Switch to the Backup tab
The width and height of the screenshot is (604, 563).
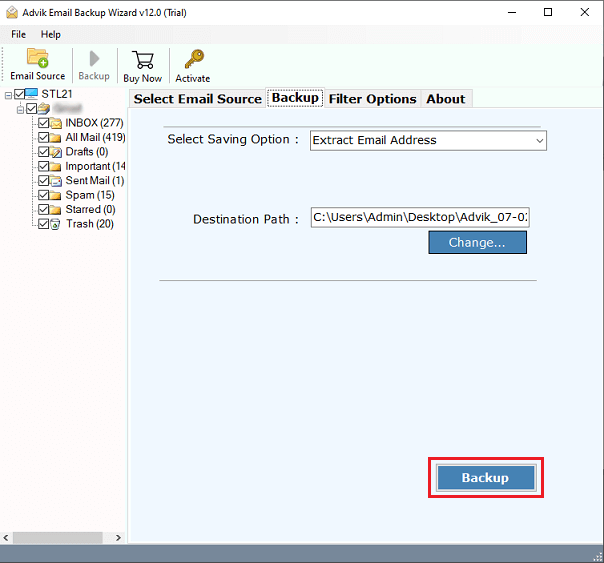(x=295, y=98)
